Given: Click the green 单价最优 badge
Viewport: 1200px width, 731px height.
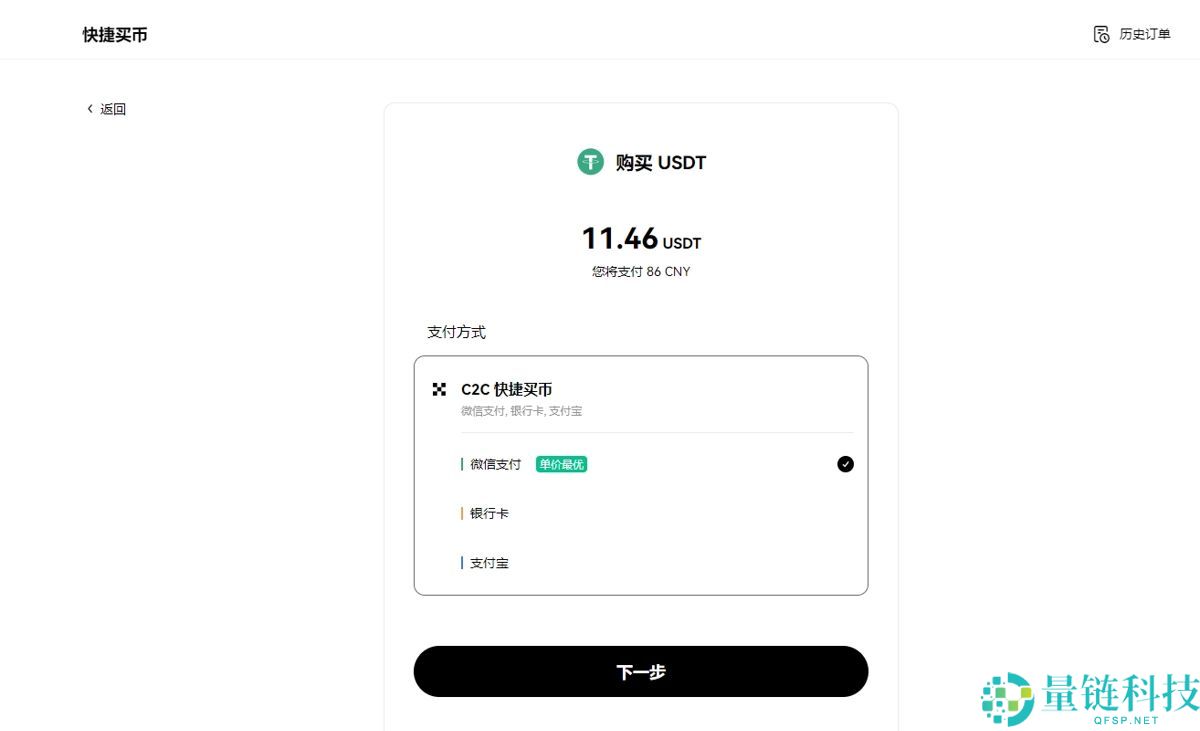Looking at the screenshot, I should pyautogui.click(x=561, y=464).
